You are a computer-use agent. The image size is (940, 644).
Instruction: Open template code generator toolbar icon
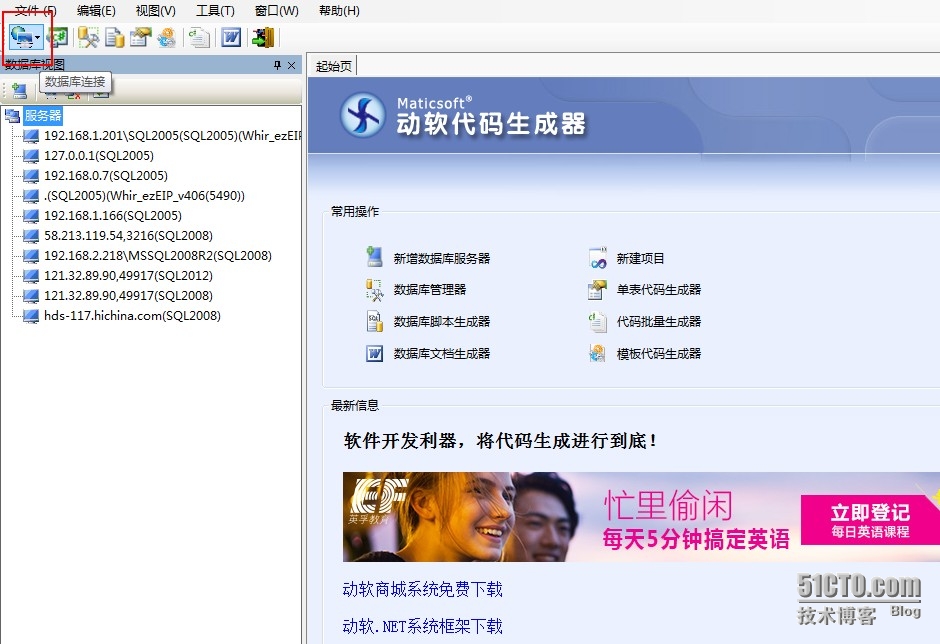coord(167,37)
